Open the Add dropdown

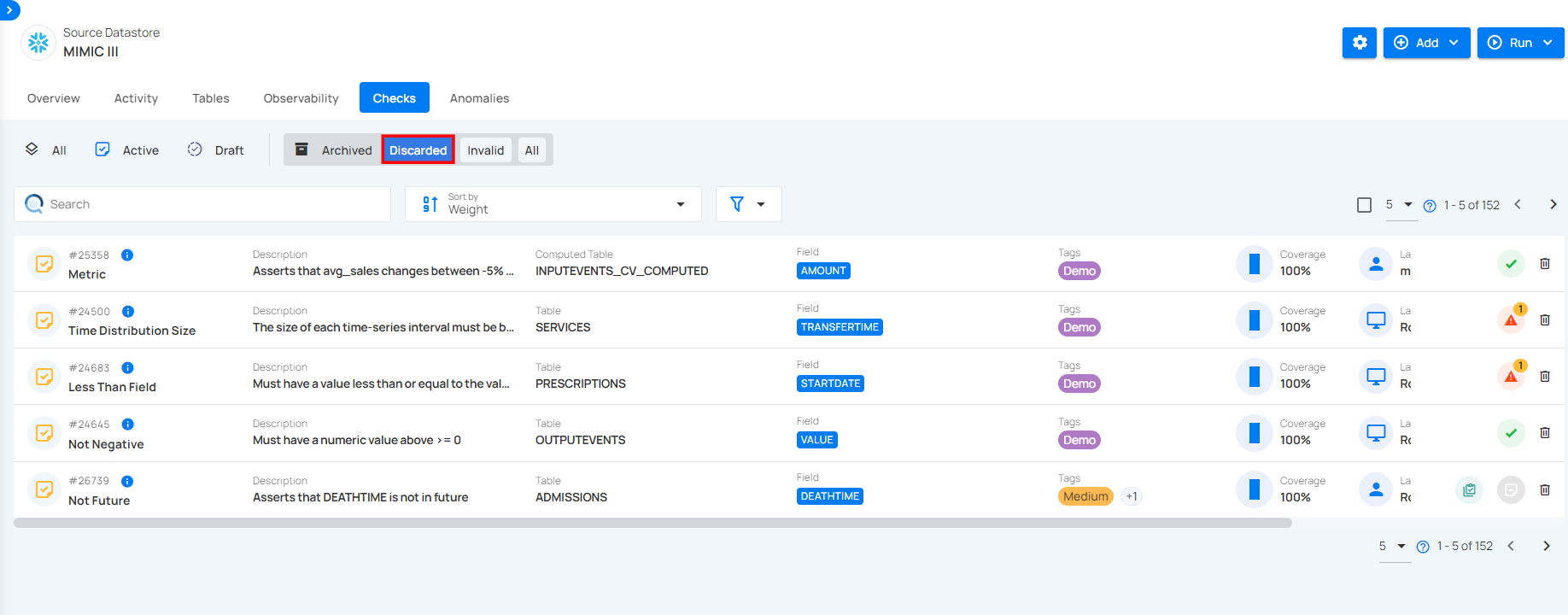[x=1426, y=43]
